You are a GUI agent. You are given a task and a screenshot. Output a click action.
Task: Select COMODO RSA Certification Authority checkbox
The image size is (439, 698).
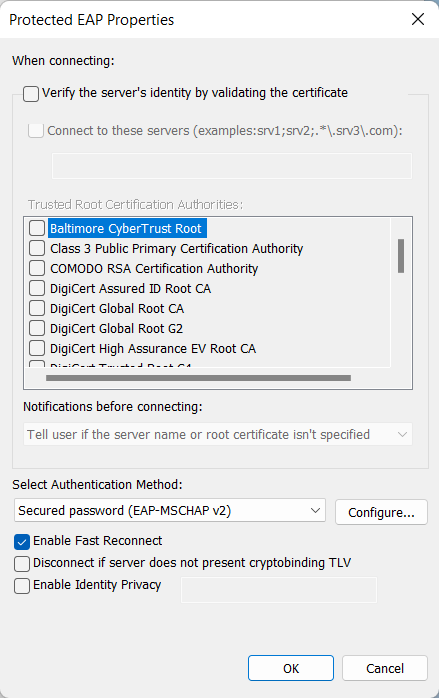(x=37, y=268)
